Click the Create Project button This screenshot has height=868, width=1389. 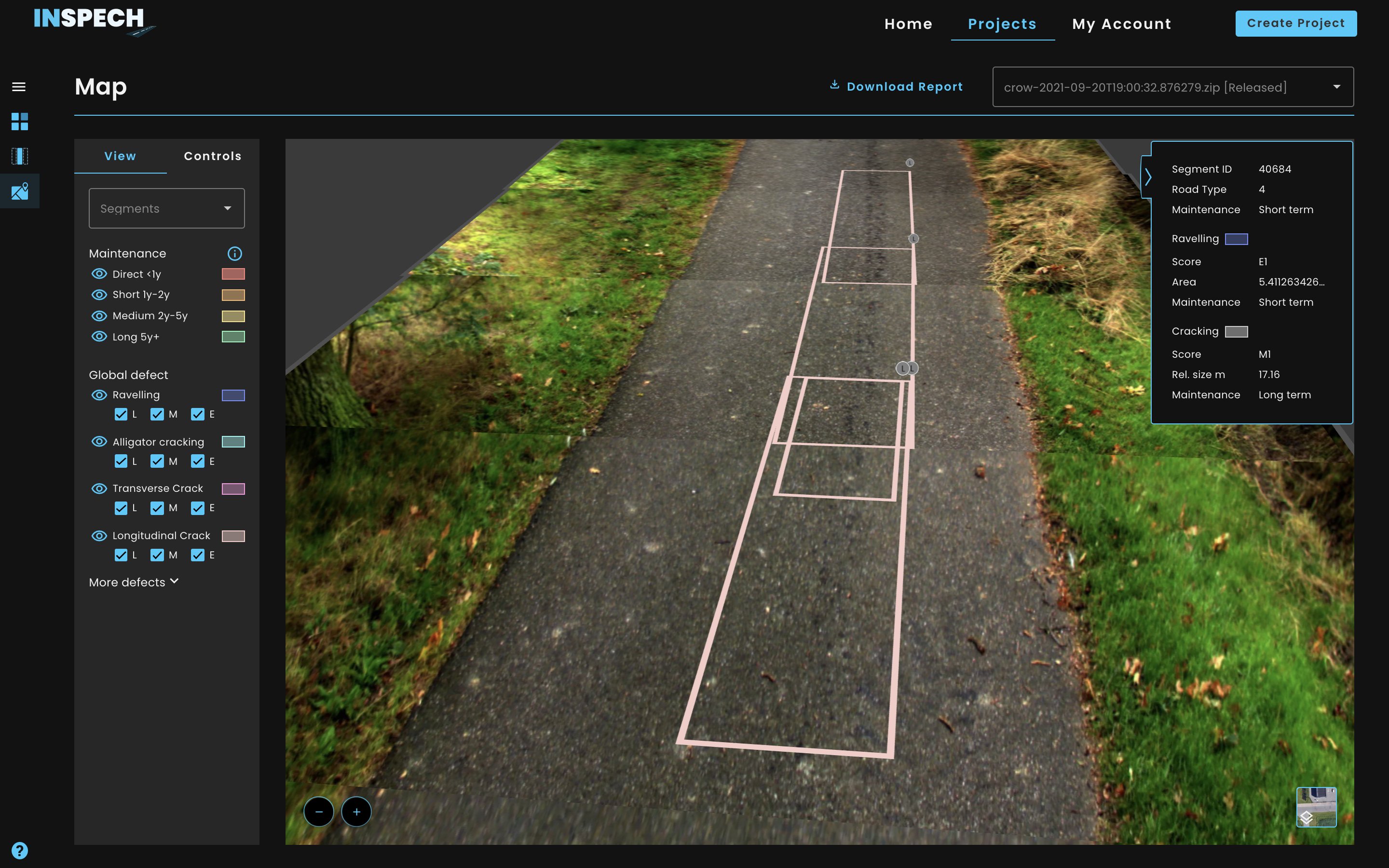pos(1295,24)
